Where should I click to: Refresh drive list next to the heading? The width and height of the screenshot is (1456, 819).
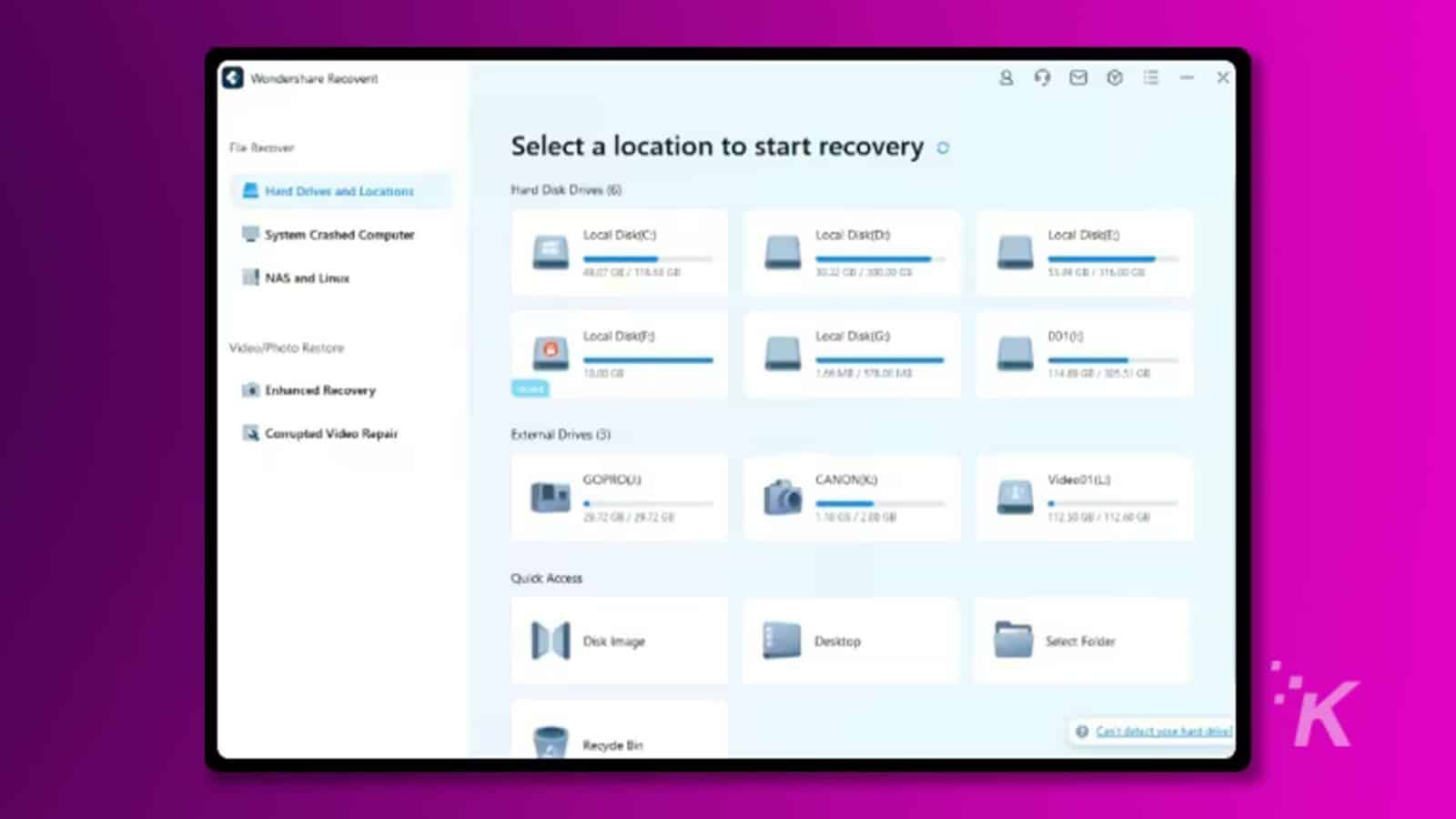[943, 147]
